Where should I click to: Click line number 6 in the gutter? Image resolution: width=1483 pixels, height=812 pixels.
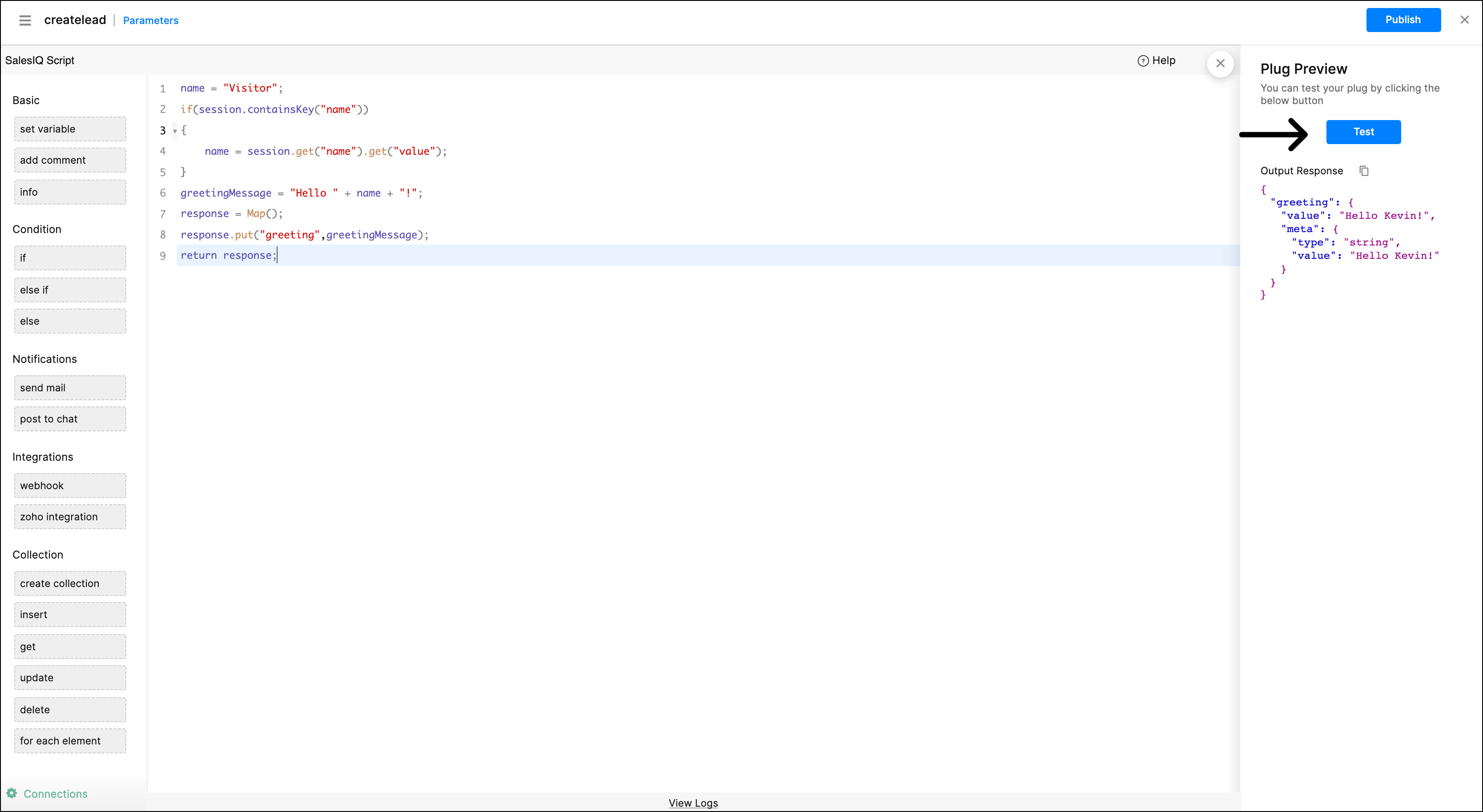(x=162, y=193)
